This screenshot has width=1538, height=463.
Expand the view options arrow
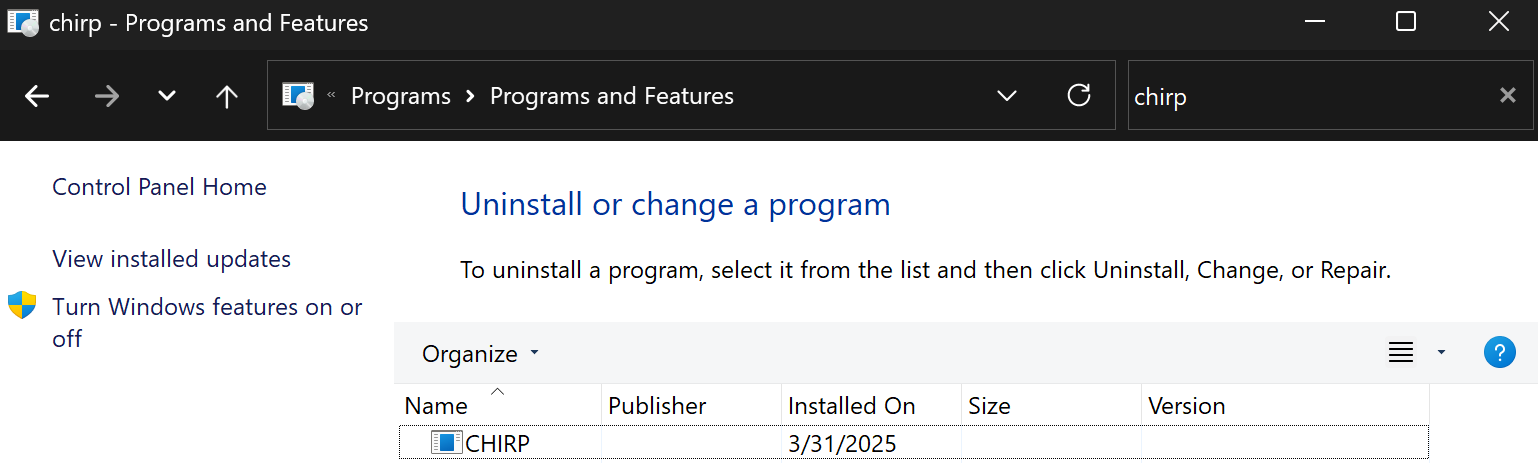tap(1441, 352)
